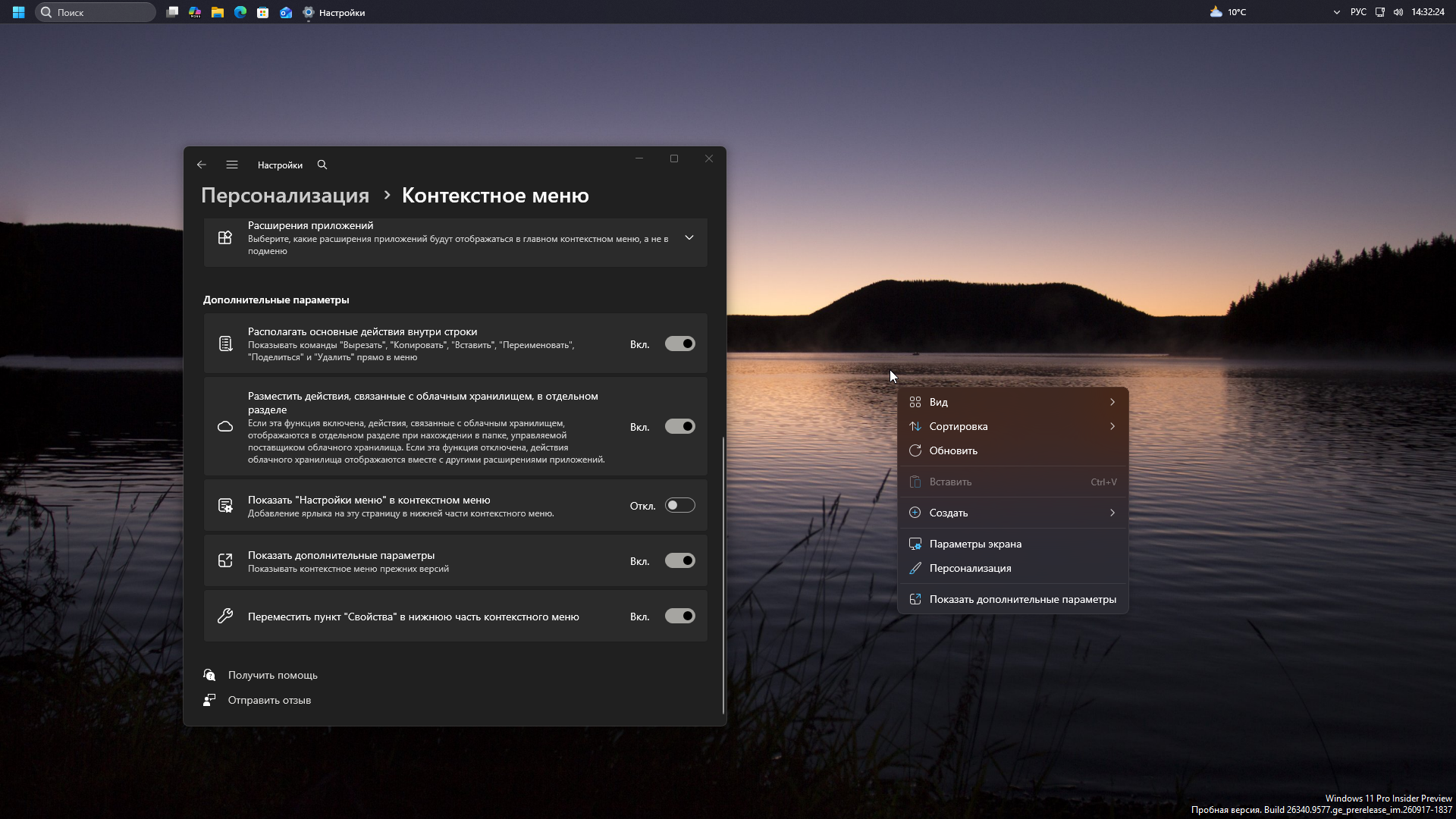Click the network icon in system tray
Screen dimensions: 1456x819
pyautogui.click(x=1380, y=12)
